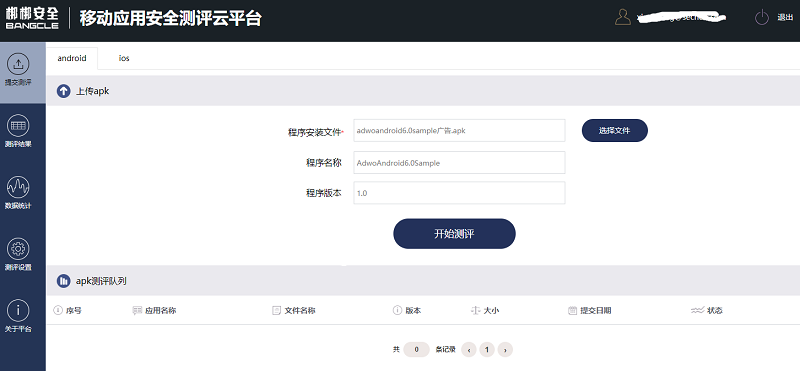Click the 版本 column info icon

click(x=397, y=310)
